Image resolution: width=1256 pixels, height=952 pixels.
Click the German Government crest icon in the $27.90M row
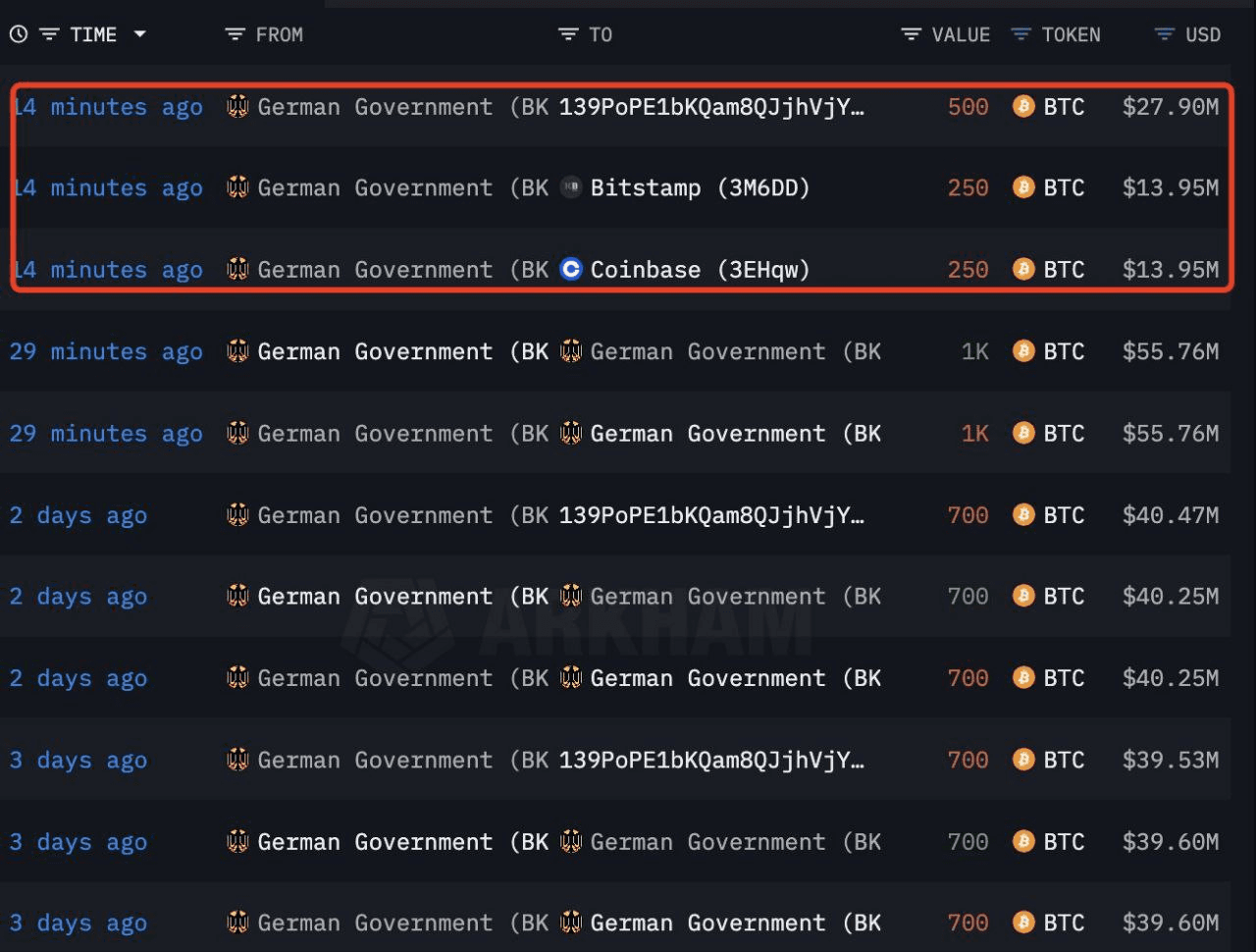[237, 106]
